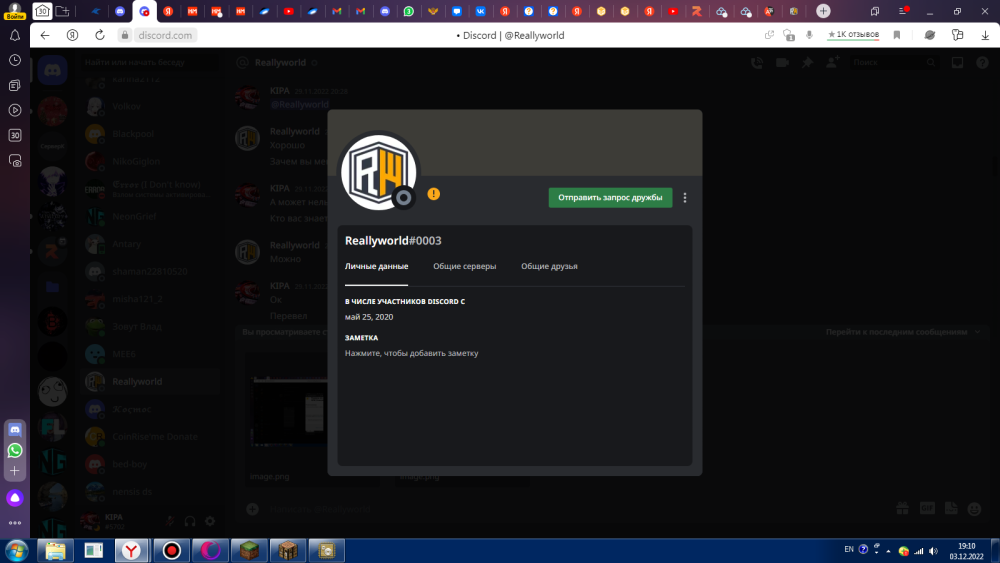This screenshot has width=1000, height=563.
Task: Add app with sidebar plus button
Action: click(x=15, y=471)
